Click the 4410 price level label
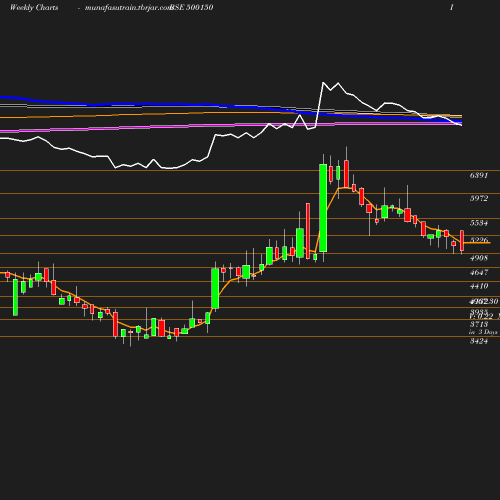The height and width of the screenshot is (500, 500). point(479,286)
